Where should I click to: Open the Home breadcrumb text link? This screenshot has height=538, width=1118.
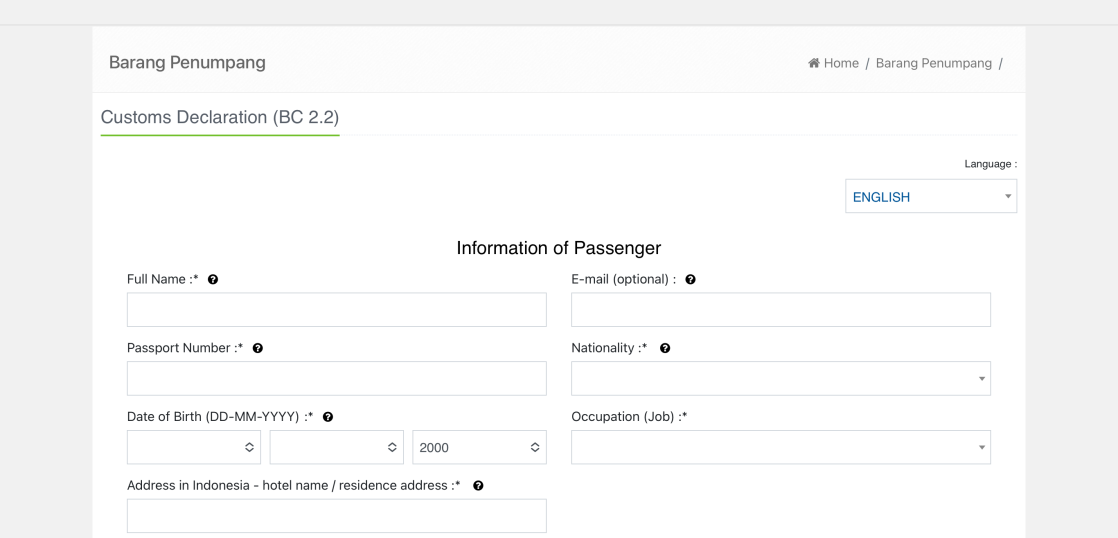pyautogui.click(x=841, y=63)
